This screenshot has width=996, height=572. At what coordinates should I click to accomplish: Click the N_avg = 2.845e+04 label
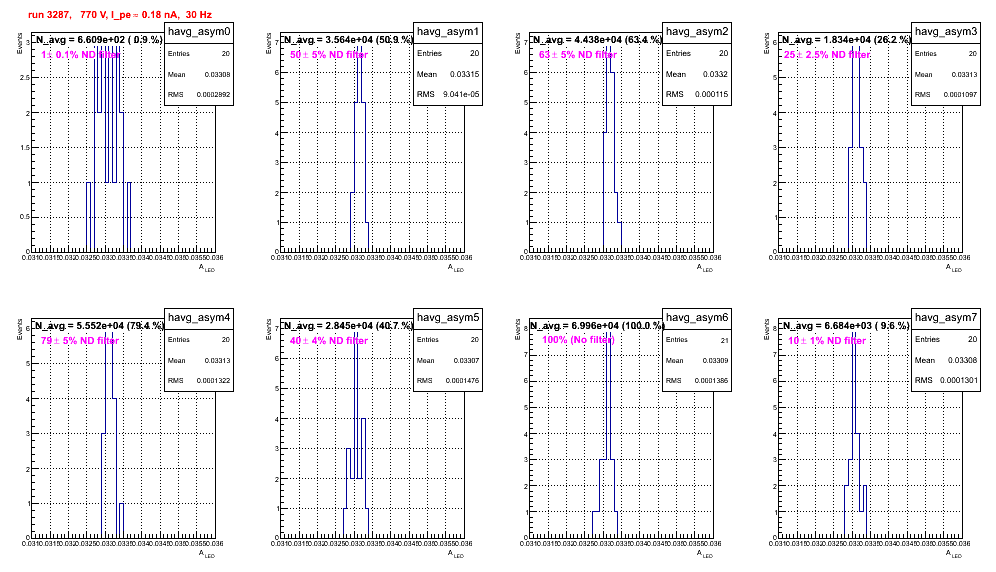tap(347, 325)
